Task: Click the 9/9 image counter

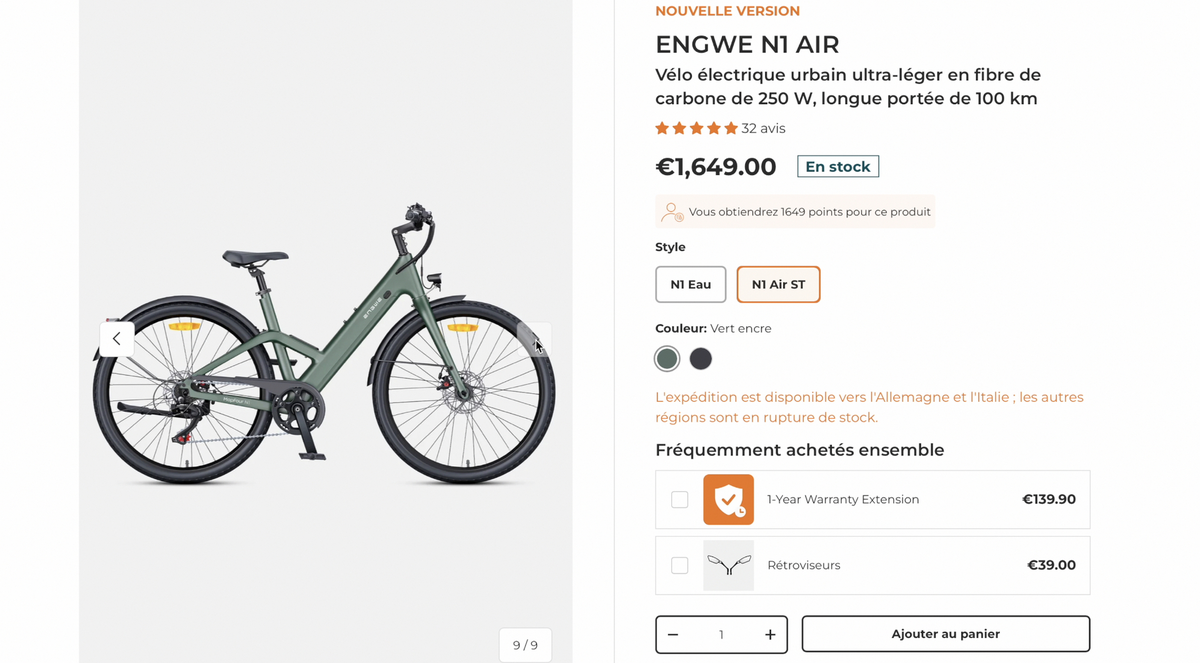Action: click(x=525, y=644)
